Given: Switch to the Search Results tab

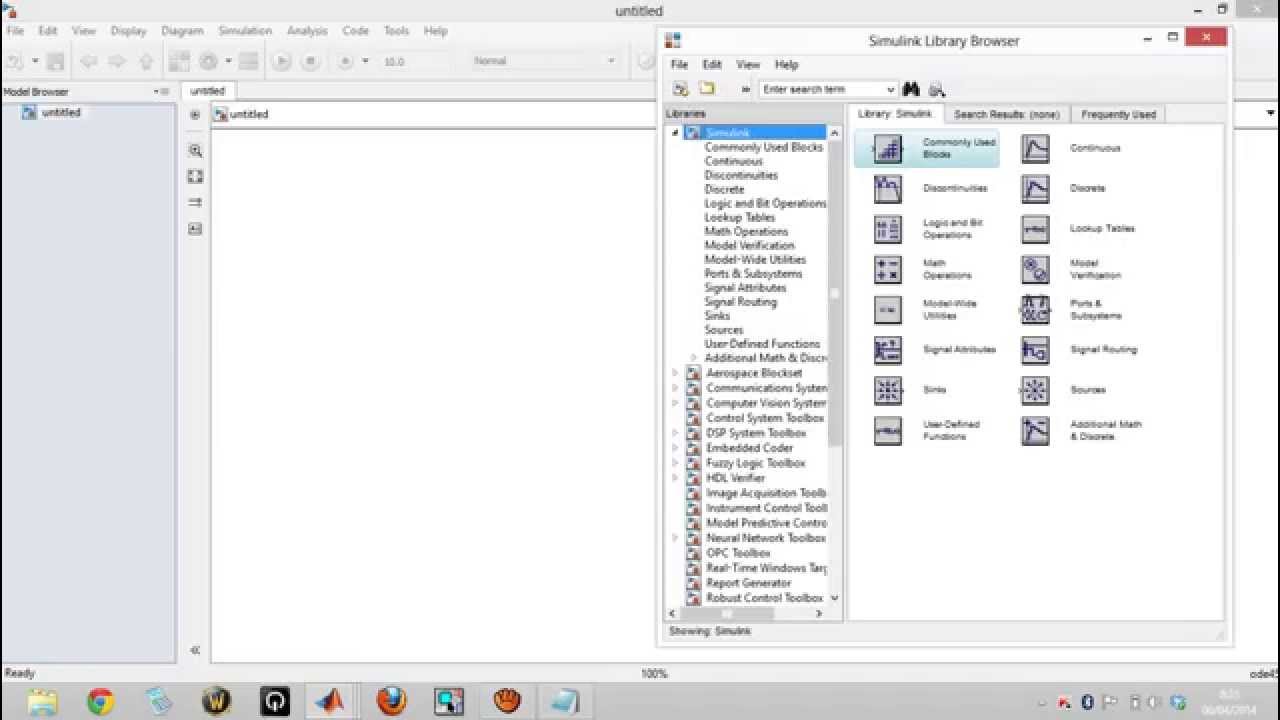Looking at the screenshot, I should pyautogui.click(x=1006, y=114).
